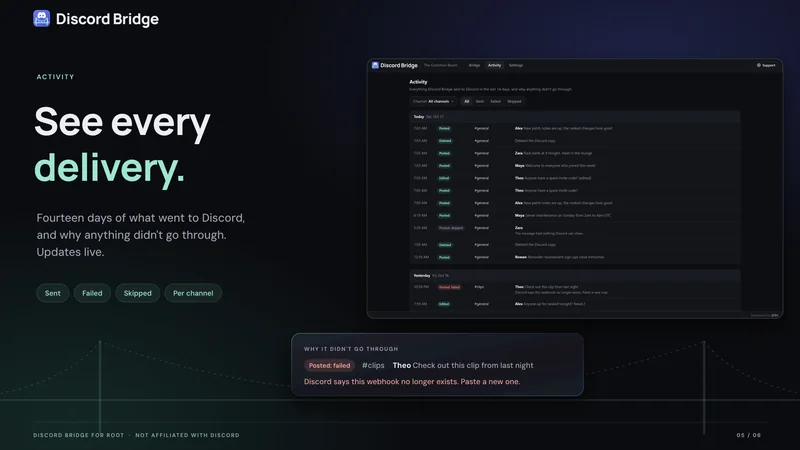Click The Common Room name in the app header
This screenshot has width=800, height=450.
(441, 65)
